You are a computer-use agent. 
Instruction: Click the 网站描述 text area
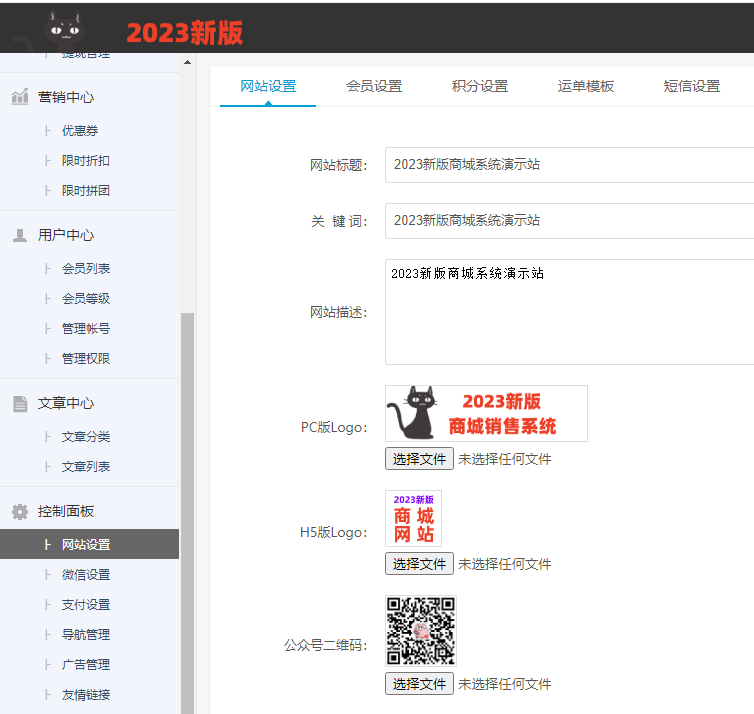(x=569, y=312)
